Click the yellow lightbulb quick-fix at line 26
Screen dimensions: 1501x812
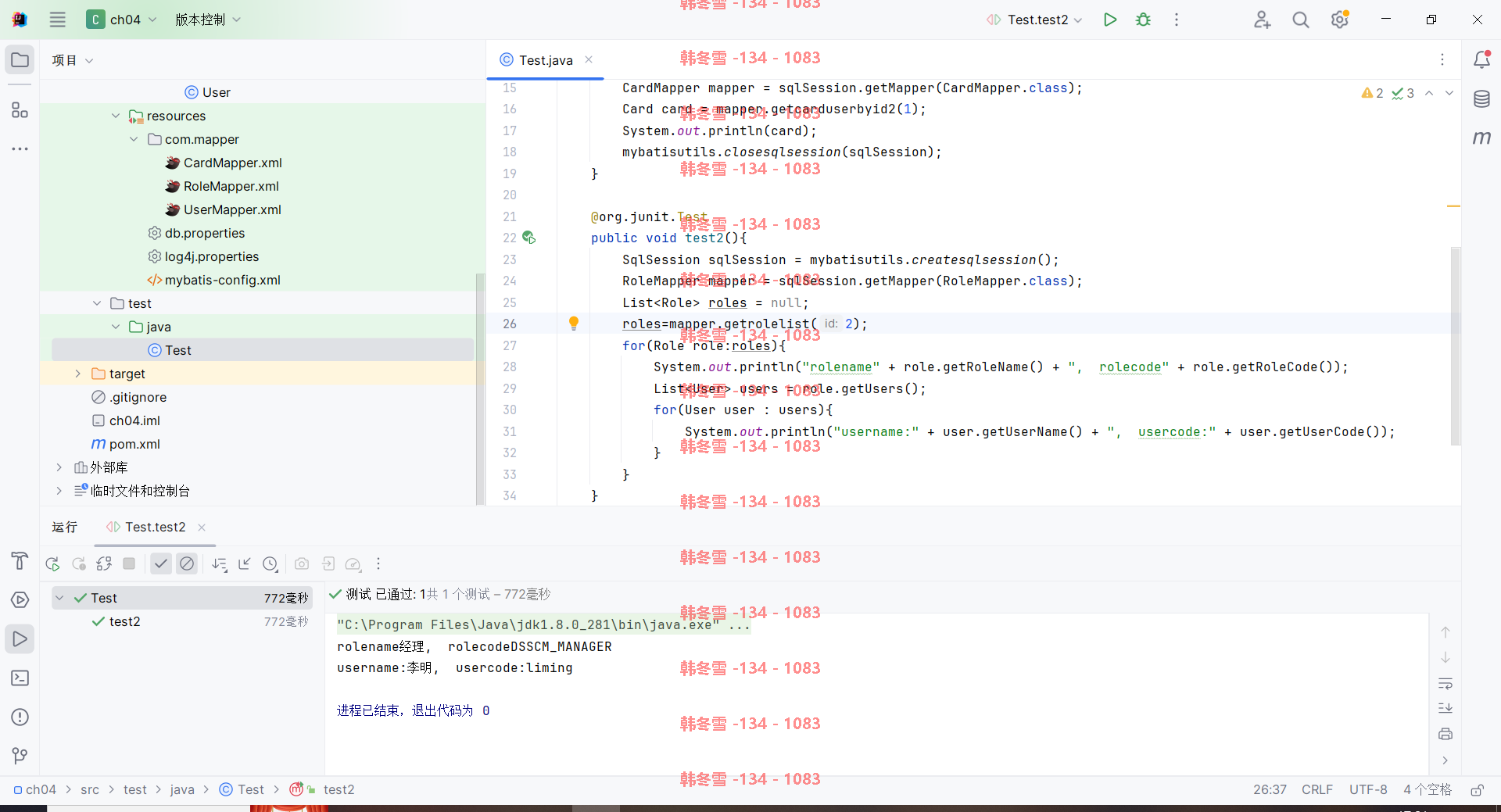(573, 323)
